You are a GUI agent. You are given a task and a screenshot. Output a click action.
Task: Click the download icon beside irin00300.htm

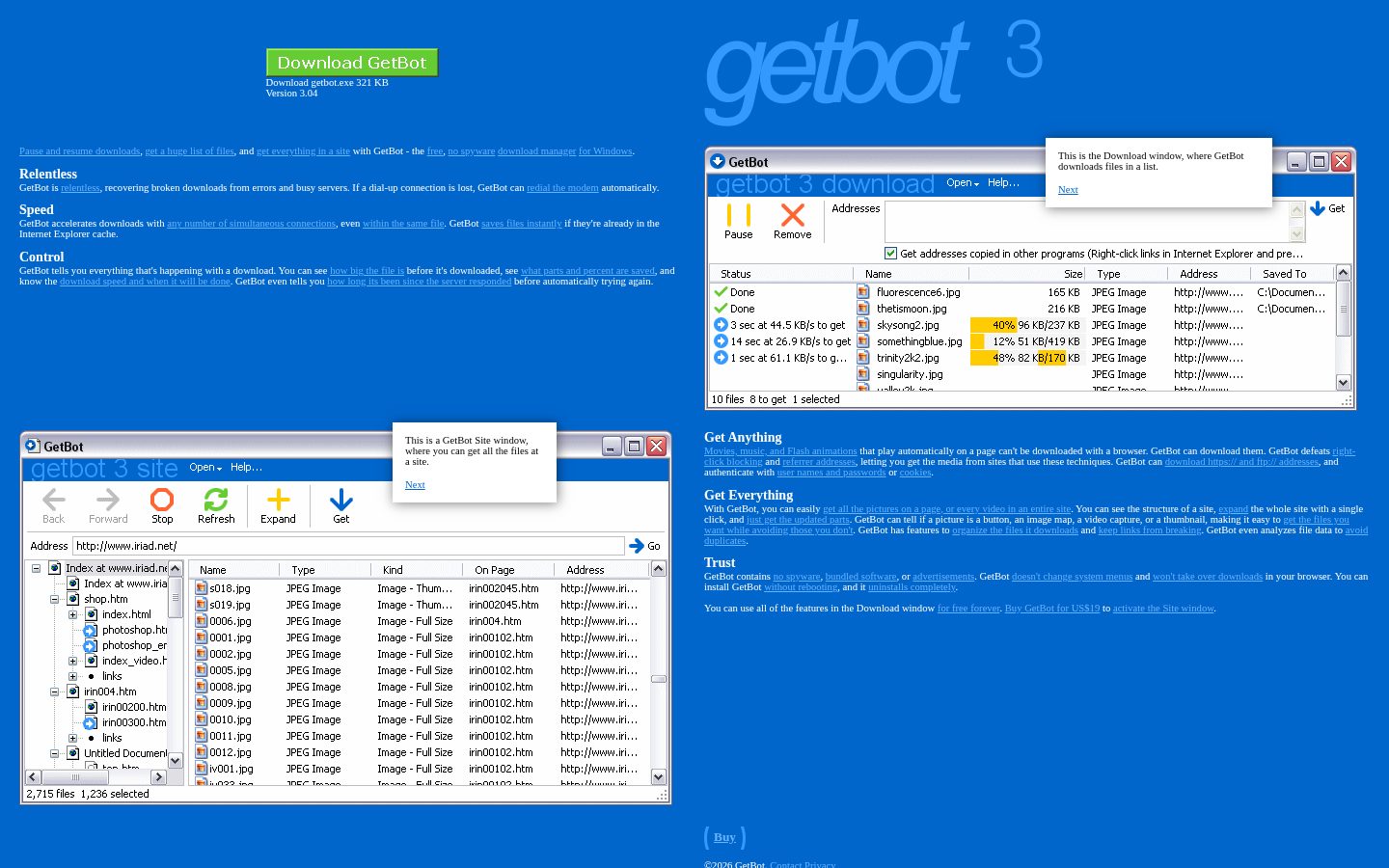(x=91, y=722)
